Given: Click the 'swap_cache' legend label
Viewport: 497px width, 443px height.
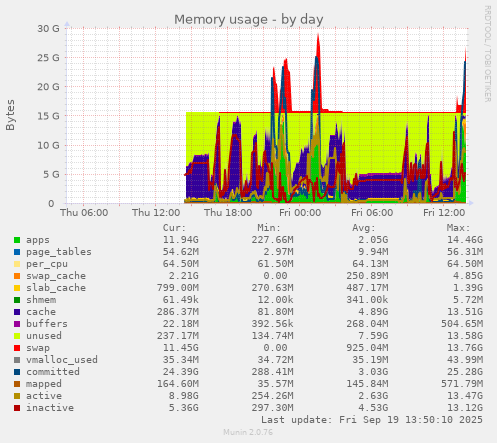Looking at the screenshot, I should [56, 276].
